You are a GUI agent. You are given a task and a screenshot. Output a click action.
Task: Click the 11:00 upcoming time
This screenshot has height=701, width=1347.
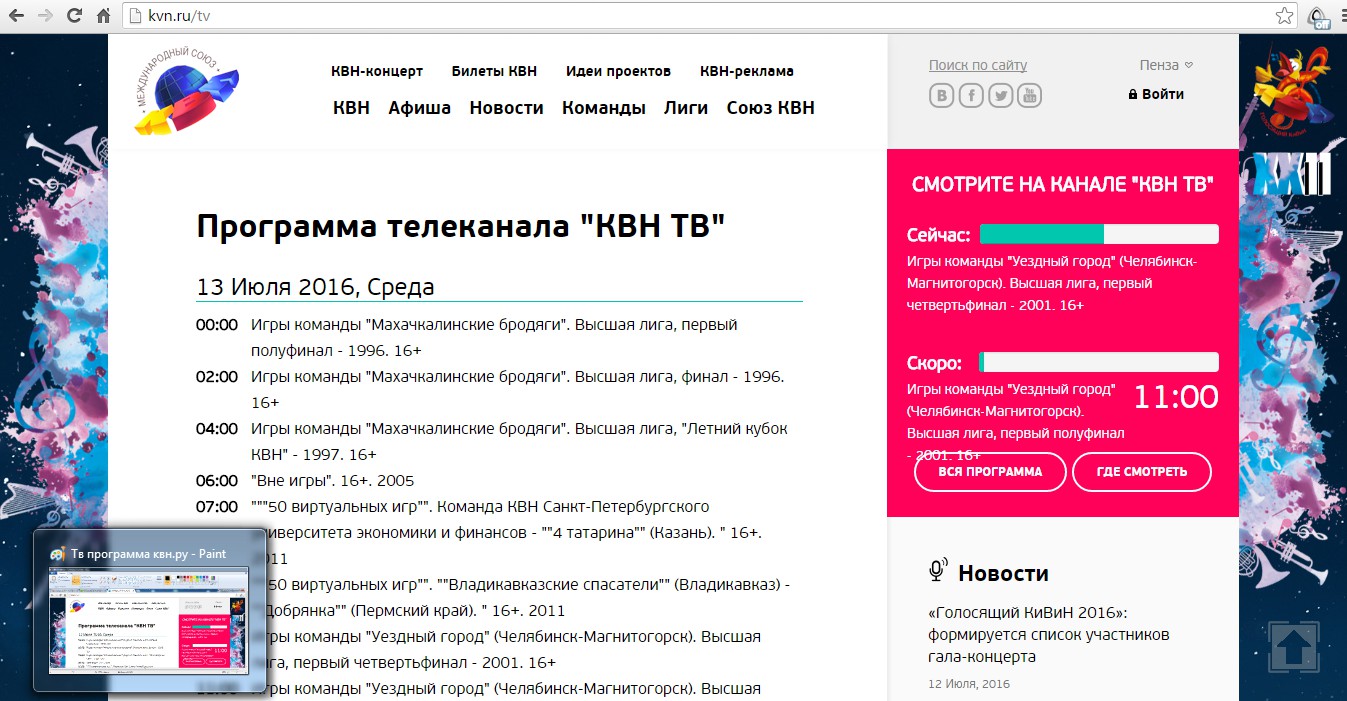(1175, 397)
